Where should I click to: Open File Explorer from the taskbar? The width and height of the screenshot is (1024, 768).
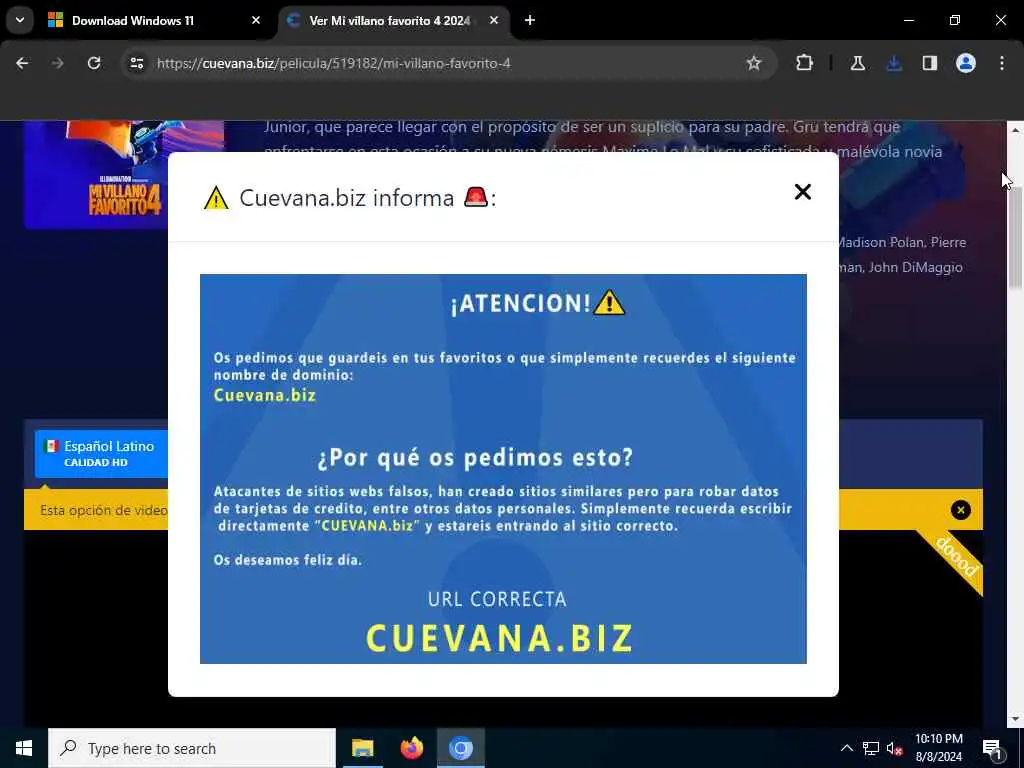pyautogui.click(x=362, y=748)
